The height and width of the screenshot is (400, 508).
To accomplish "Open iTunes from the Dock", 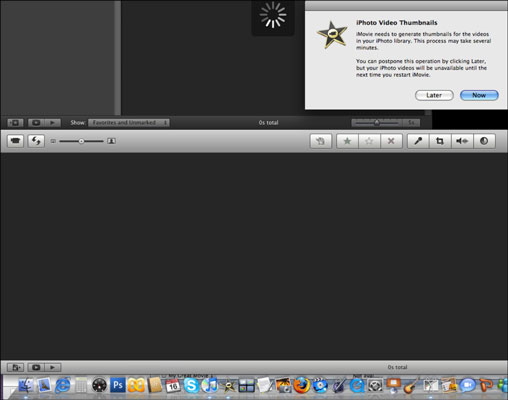I will coord(210,386).
